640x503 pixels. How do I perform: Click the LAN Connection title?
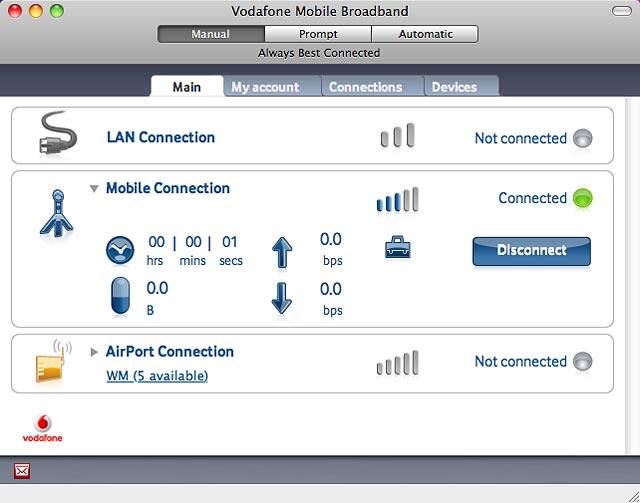pos(161,137)
